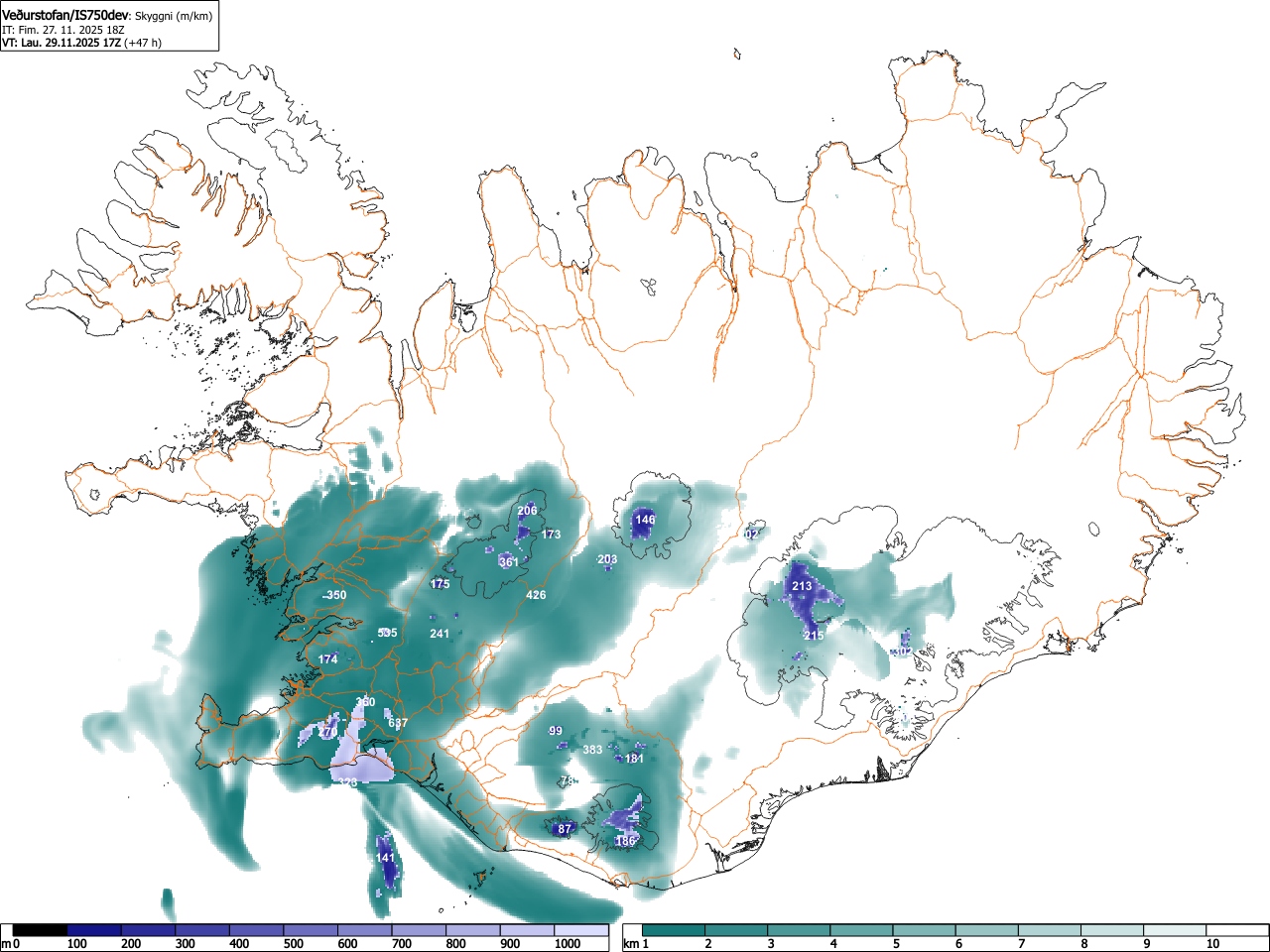The image size is (1270, 952).
Task: Click the visibility value 87 on the map
Action: 565,829
